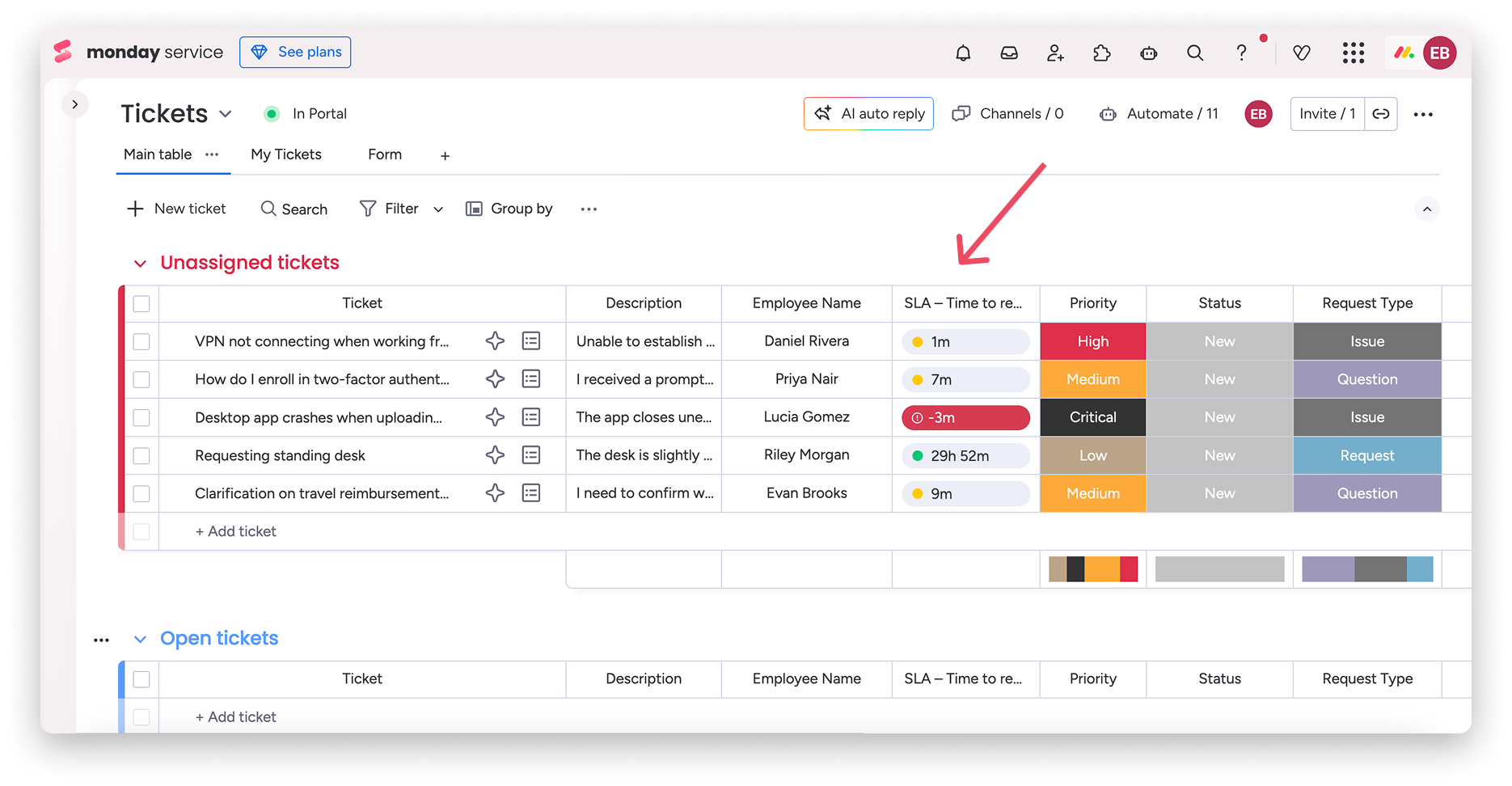Open the Tickets board title dropdown
The width and height of the screenshot is (1512, 786).
coord(225,113)
